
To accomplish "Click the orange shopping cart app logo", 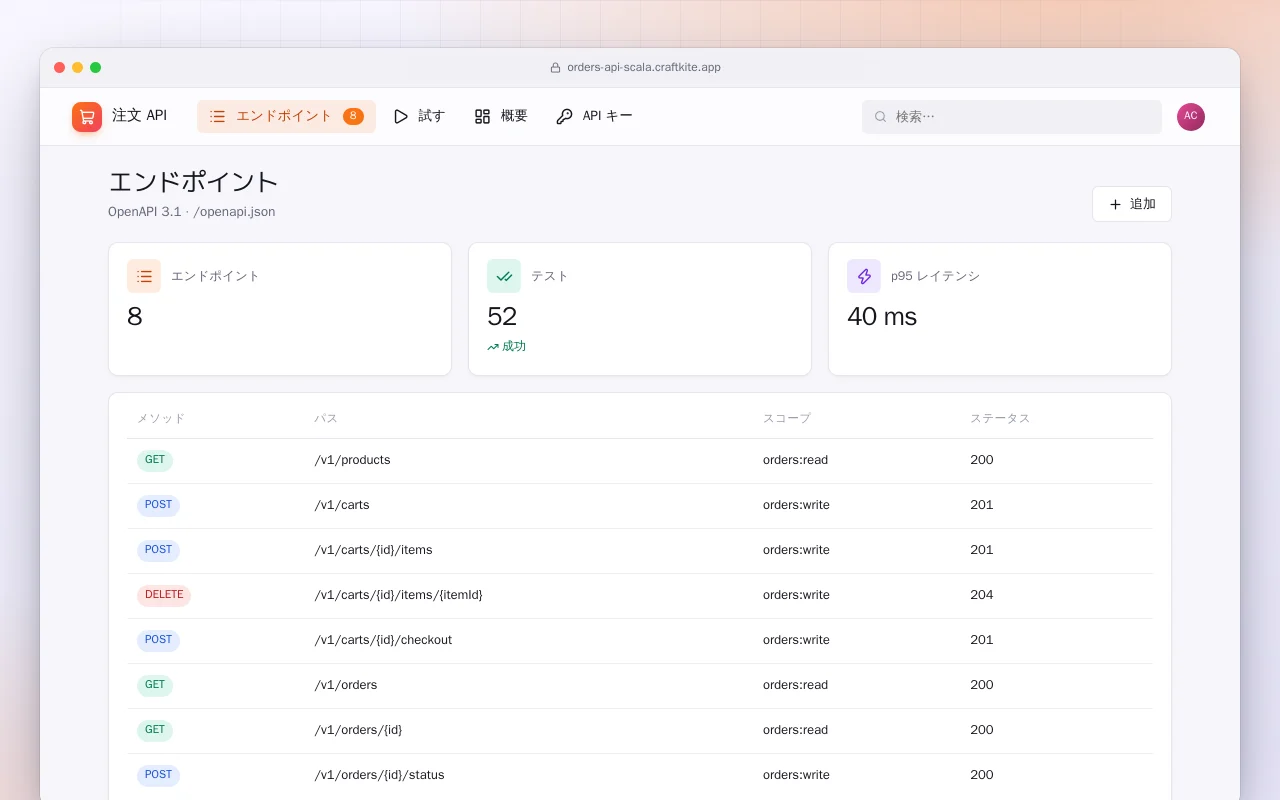I will click(x=87, y=117).
